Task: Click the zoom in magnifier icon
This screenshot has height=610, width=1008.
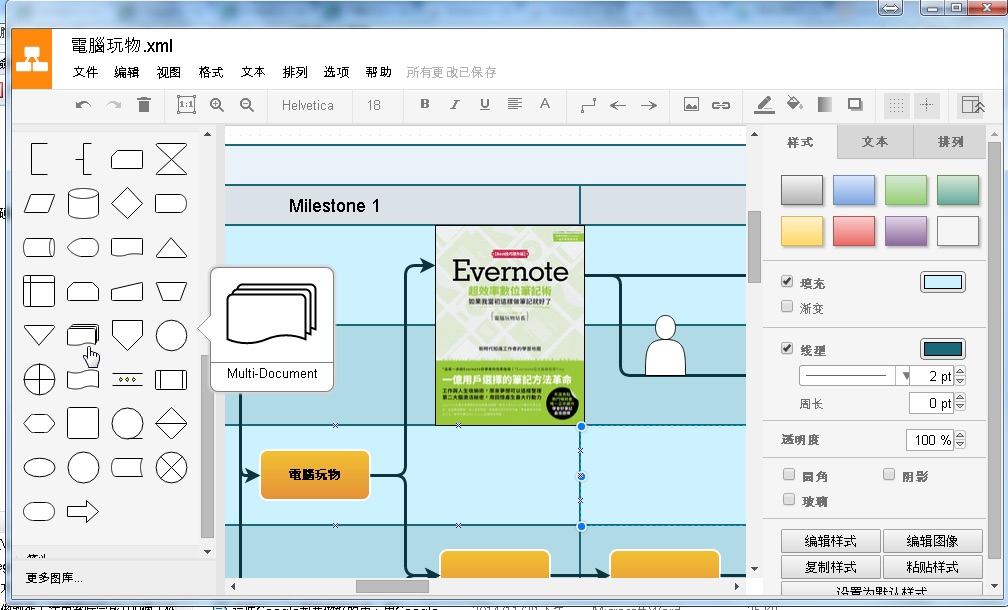Action: tap(217, 105)
